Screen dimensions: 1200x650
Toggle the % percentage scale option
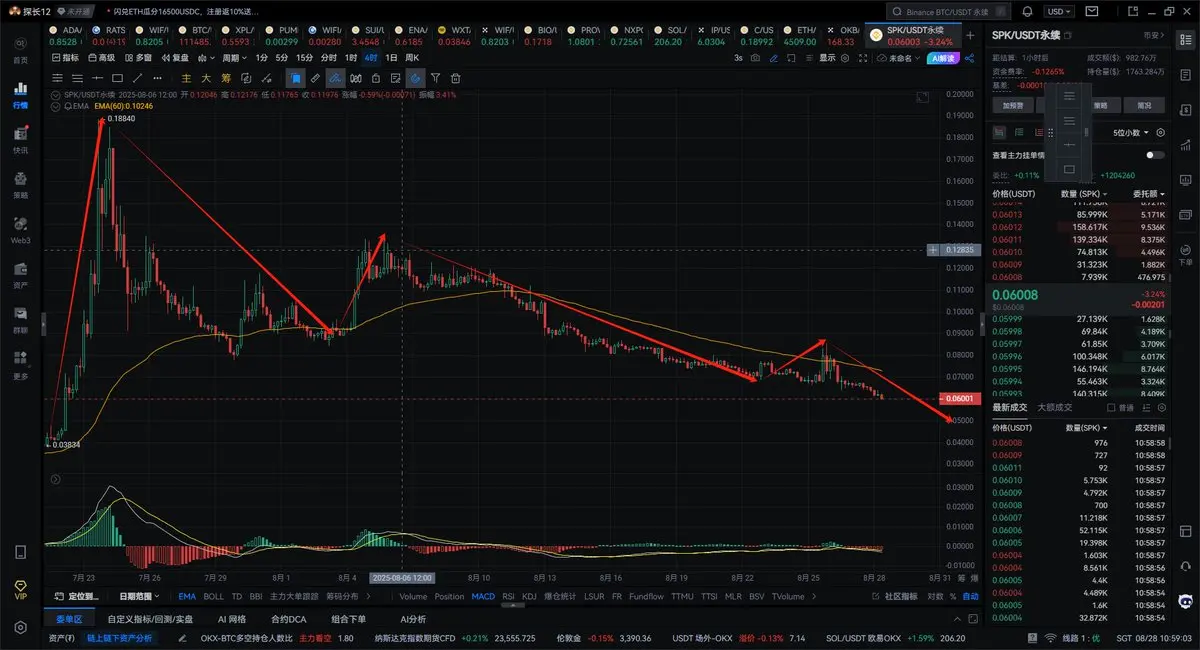[x=953, y=596]
